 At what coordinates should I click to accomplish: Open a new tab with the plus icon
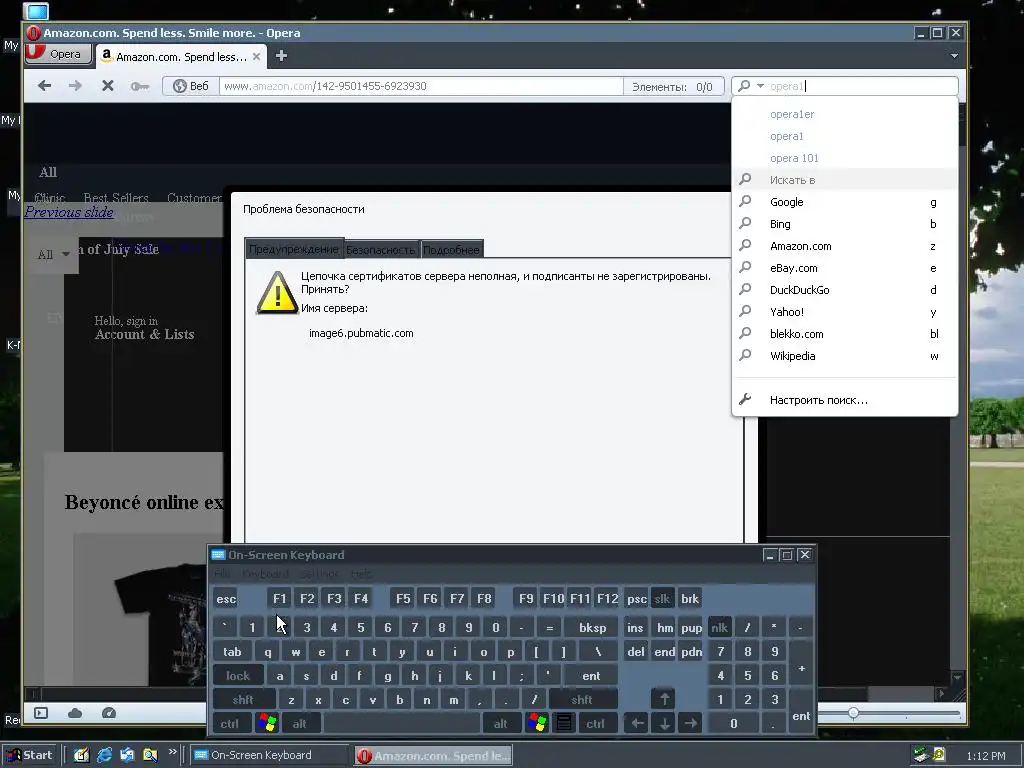coord(281,56)
